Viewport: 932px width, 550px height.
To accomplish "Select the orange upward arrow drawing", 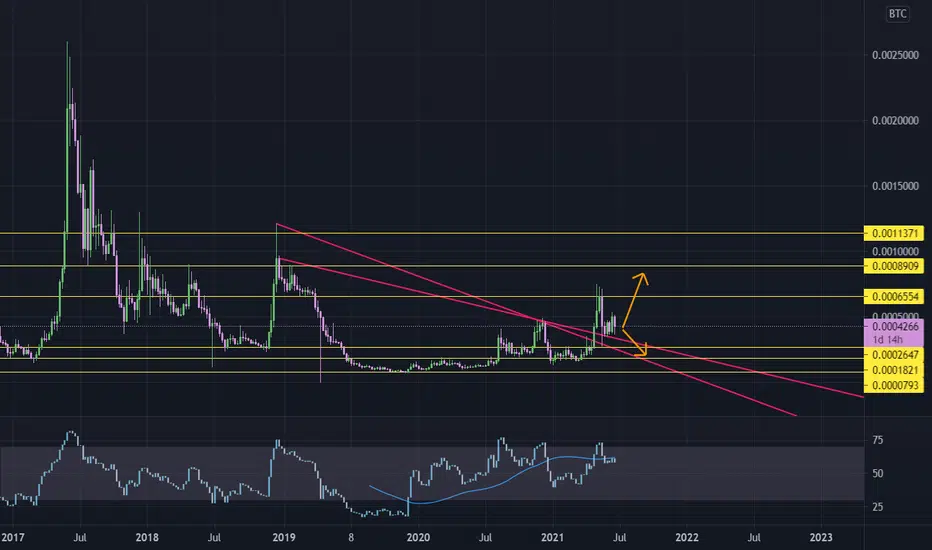I will pyautogui.click(x=634, y=300).
